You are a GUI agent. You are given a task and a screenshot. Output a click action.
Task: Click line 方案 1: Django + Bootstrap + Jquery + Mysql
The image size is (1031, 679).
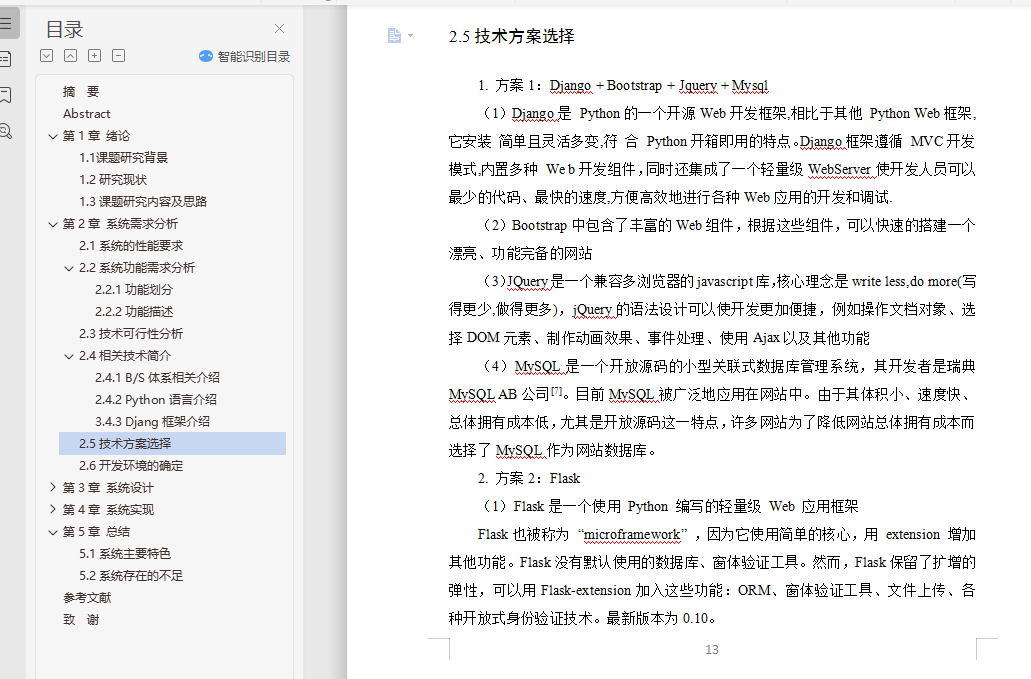click(x=623, y=85)
